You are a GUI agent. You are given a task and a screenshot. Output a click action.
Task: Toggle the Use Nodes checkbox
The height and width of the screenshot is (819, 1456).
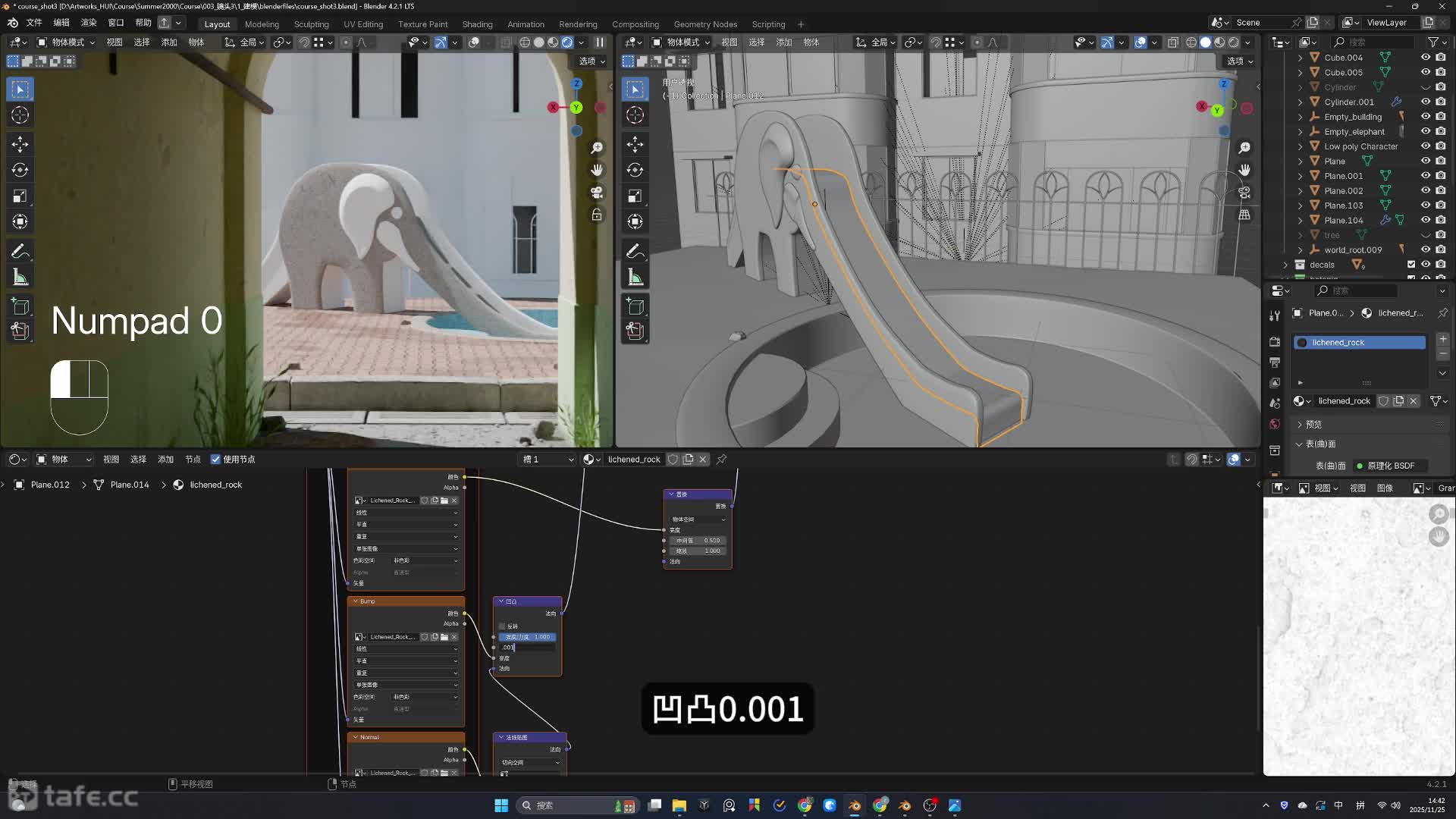[215, 460]
